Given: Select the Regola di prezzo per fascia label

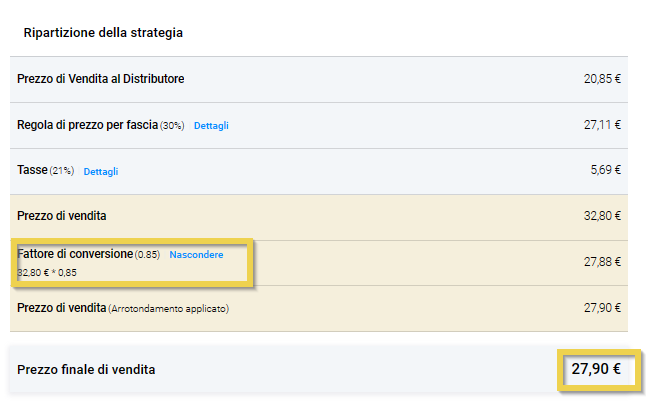Looking at the screenshot, I should click(87, 125).
